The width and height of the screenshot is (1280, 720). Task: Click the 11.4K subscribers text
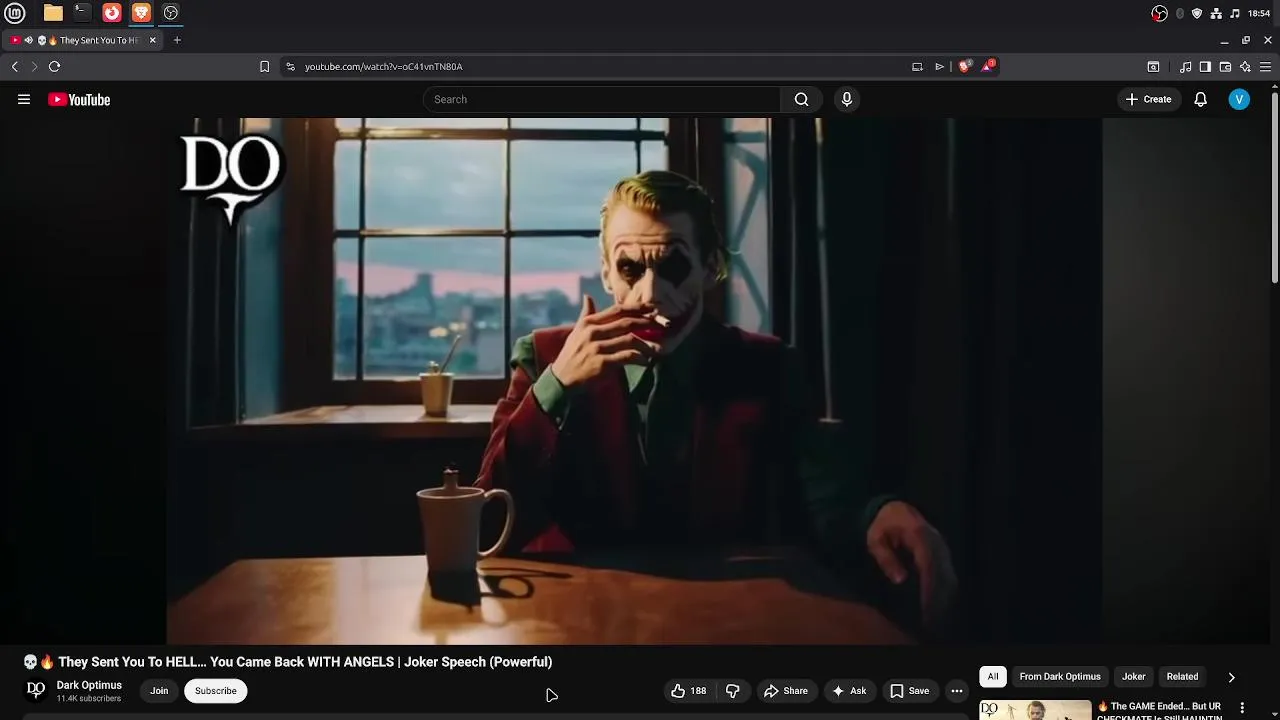click(89, 698)
